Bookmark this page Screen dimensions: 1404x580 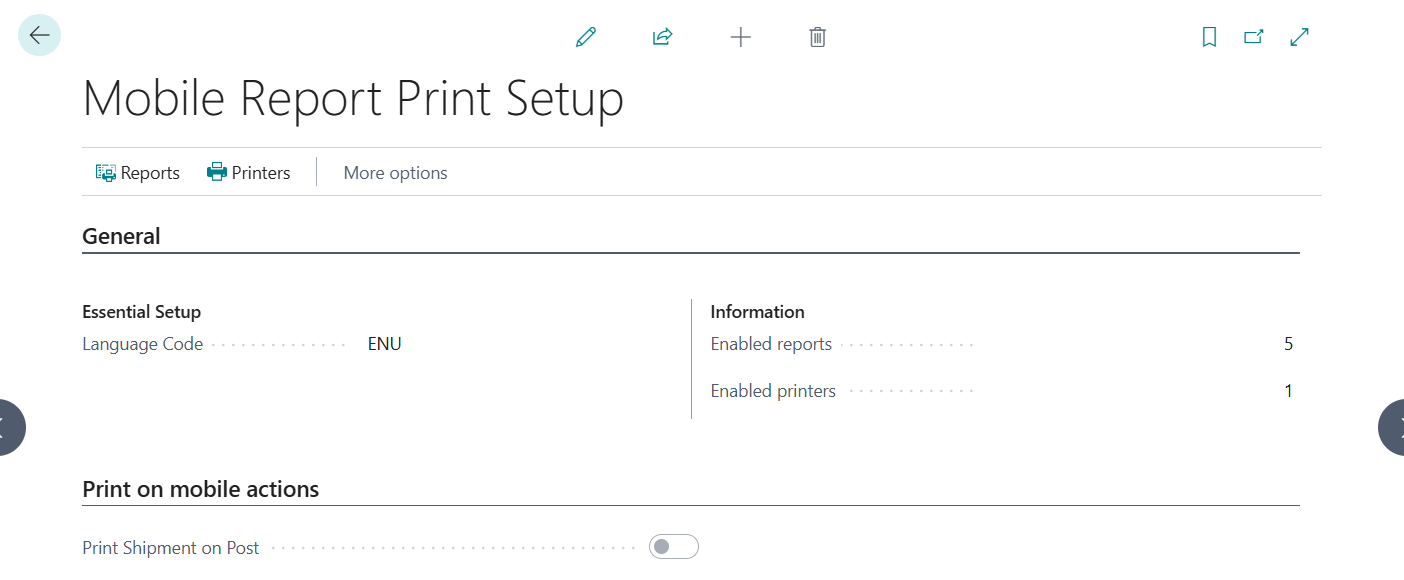pos(1209,37)
